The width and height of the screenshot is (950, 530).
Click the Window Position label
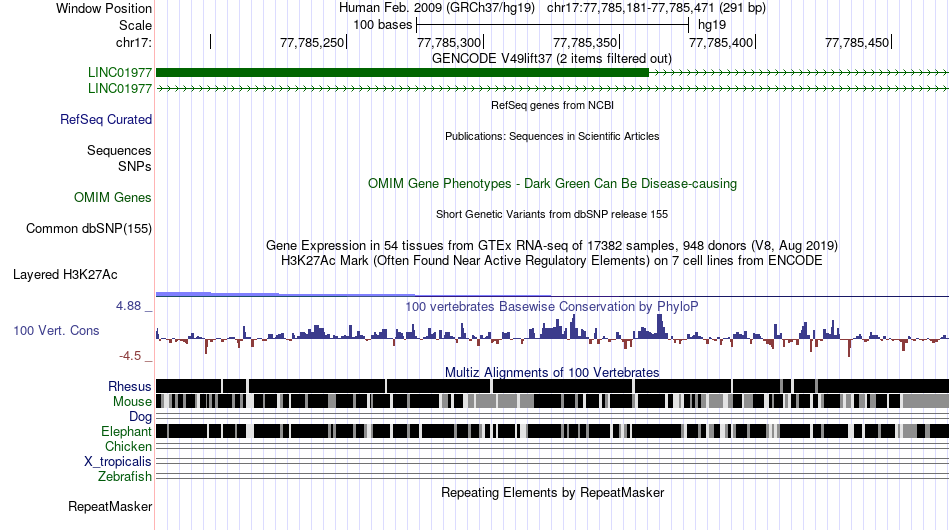104,8
